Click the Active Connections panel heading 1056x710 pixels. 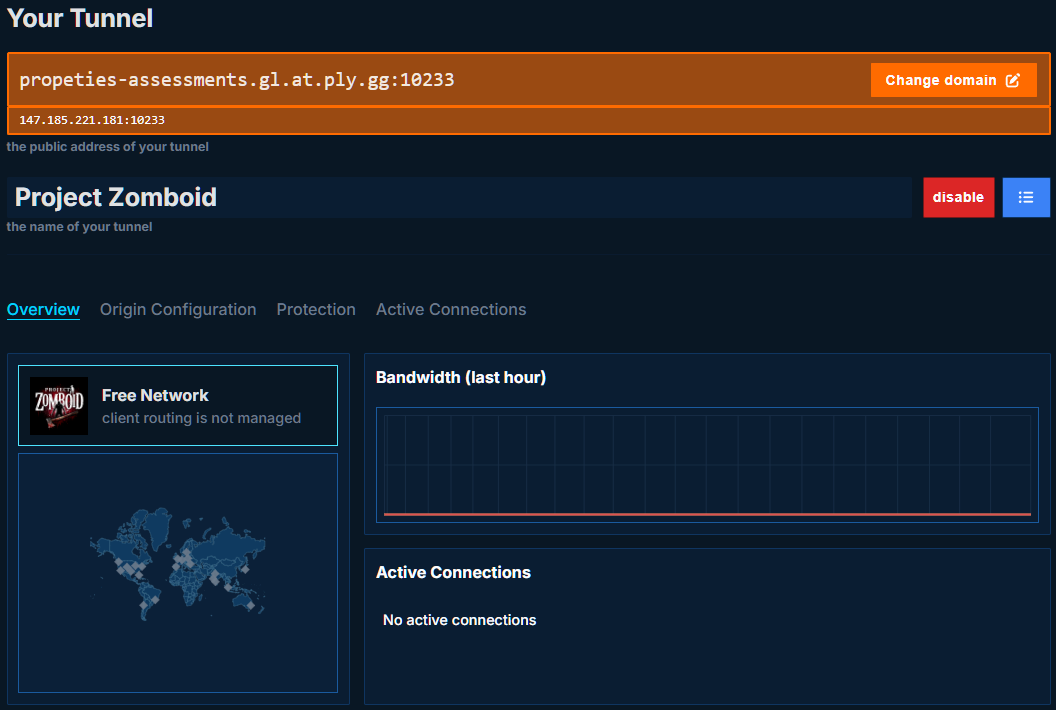[453, 572]
